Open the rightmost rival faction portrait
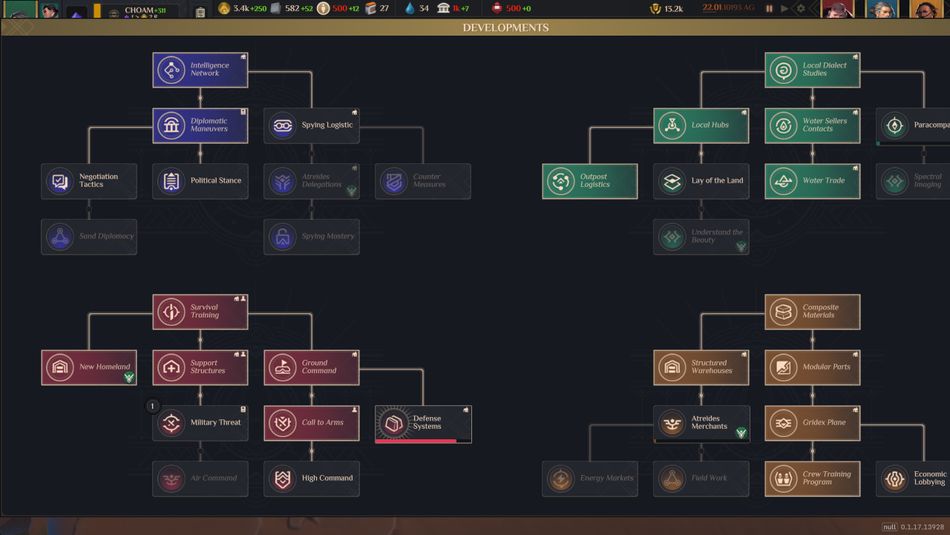Image resolution: width=950 pixels, height=535 pixels. (x=927, y=9)
